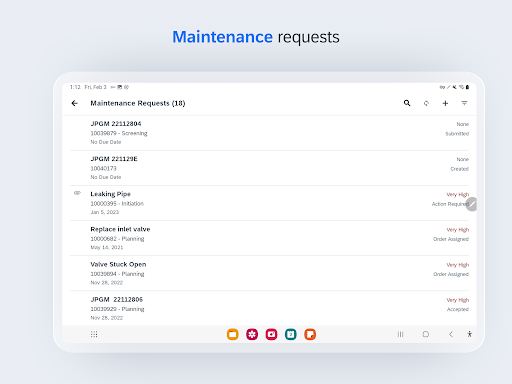Open the Replace inlet valve request

click(269, 238)
